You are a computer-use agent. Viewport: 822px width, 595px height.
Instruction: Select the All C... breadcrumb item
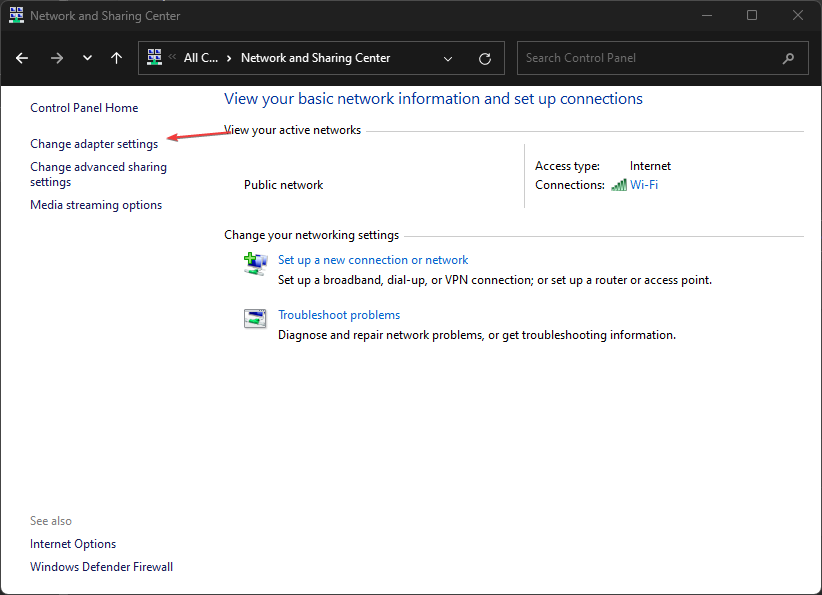point(200,58)
